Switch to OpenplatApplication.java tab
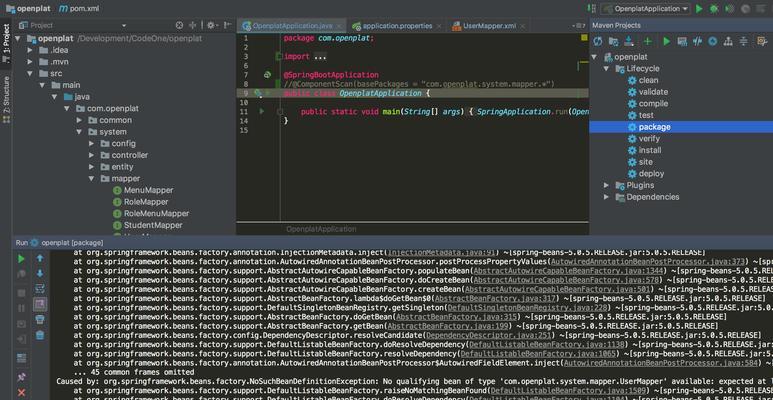773x400 pixels. click(x=292, y=26)
